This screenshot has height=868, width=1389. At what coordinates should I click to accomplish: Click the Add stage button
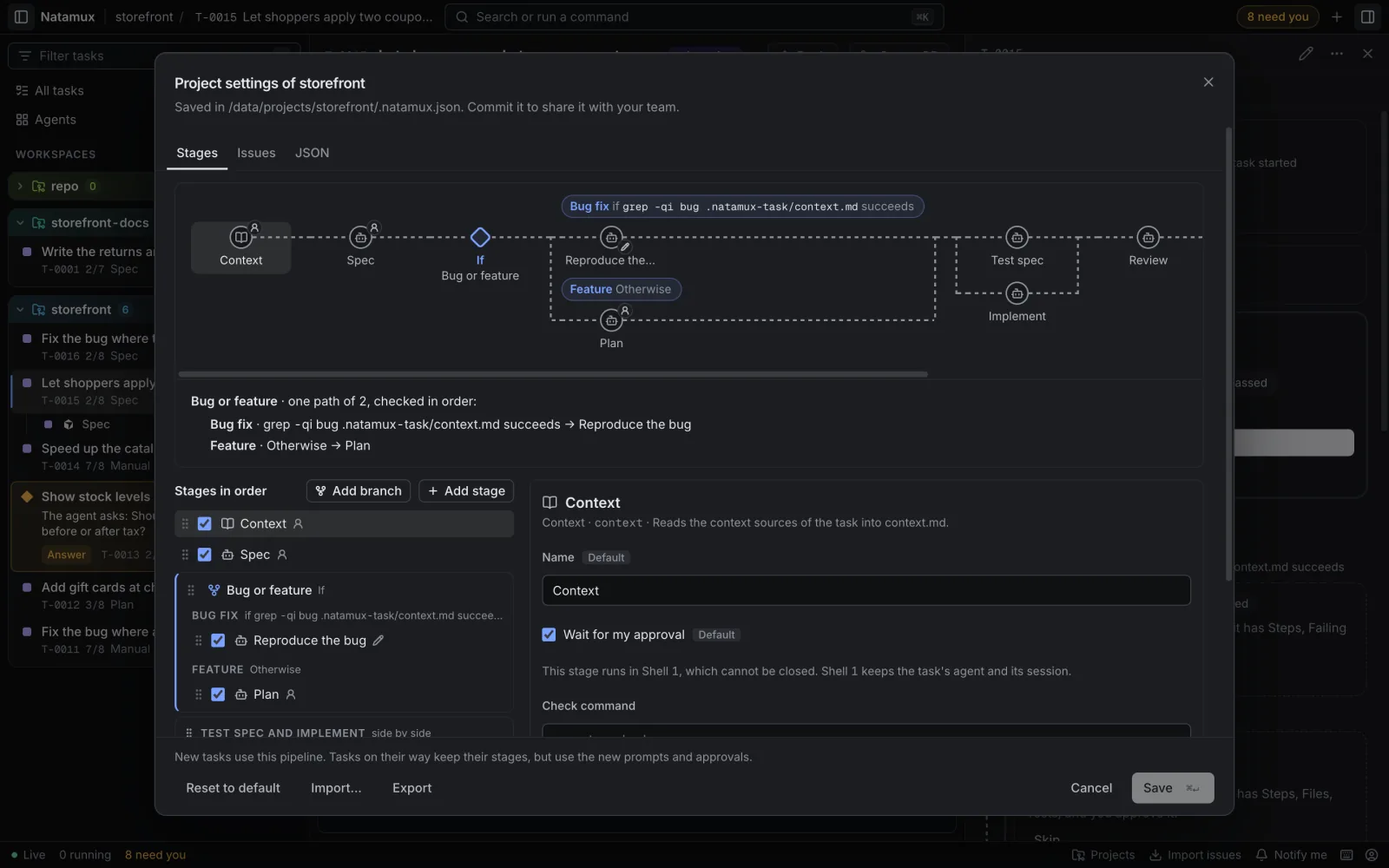(x=466, y=490)
